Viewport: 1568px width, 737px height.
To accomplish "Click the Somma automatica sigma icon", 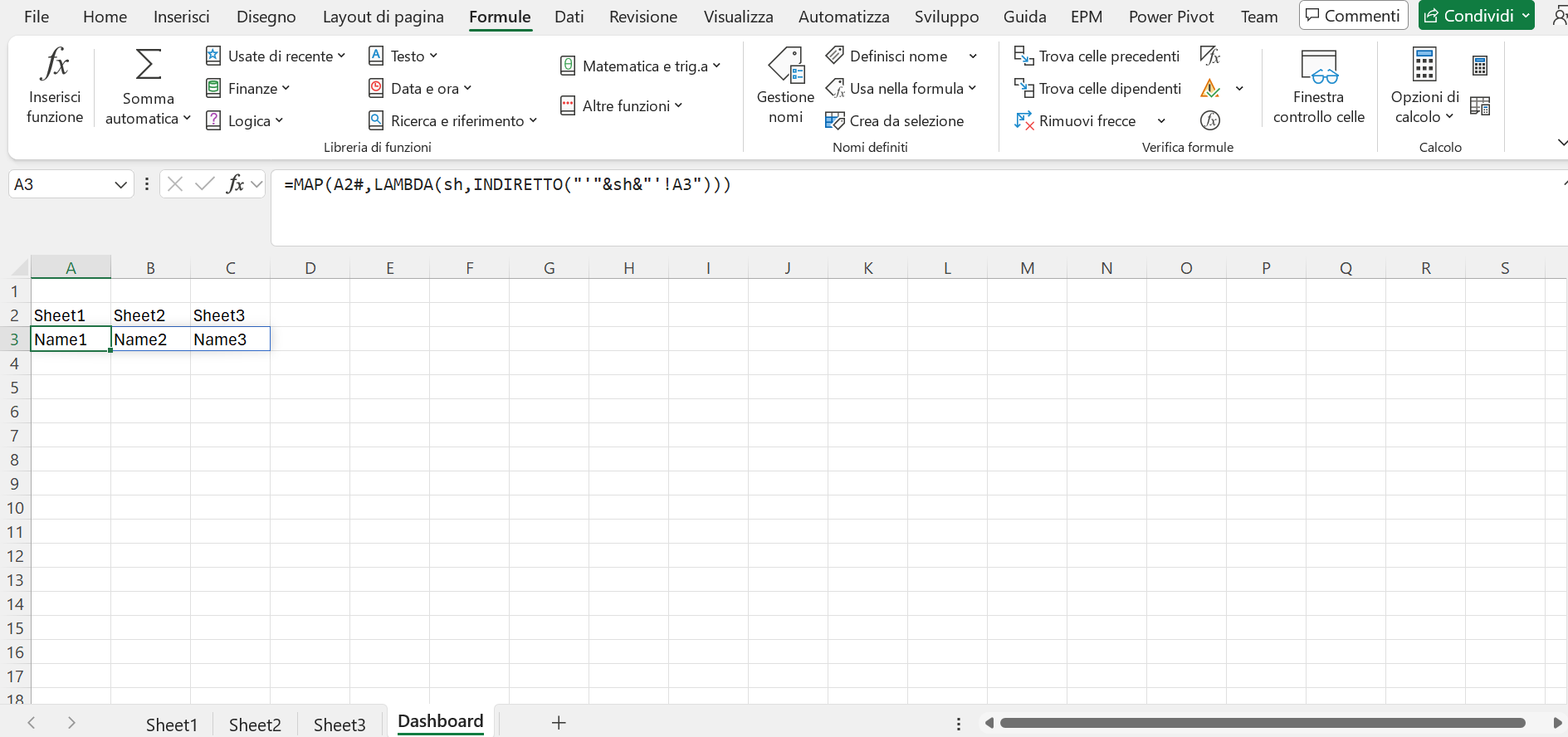I will tap(149, 64).
